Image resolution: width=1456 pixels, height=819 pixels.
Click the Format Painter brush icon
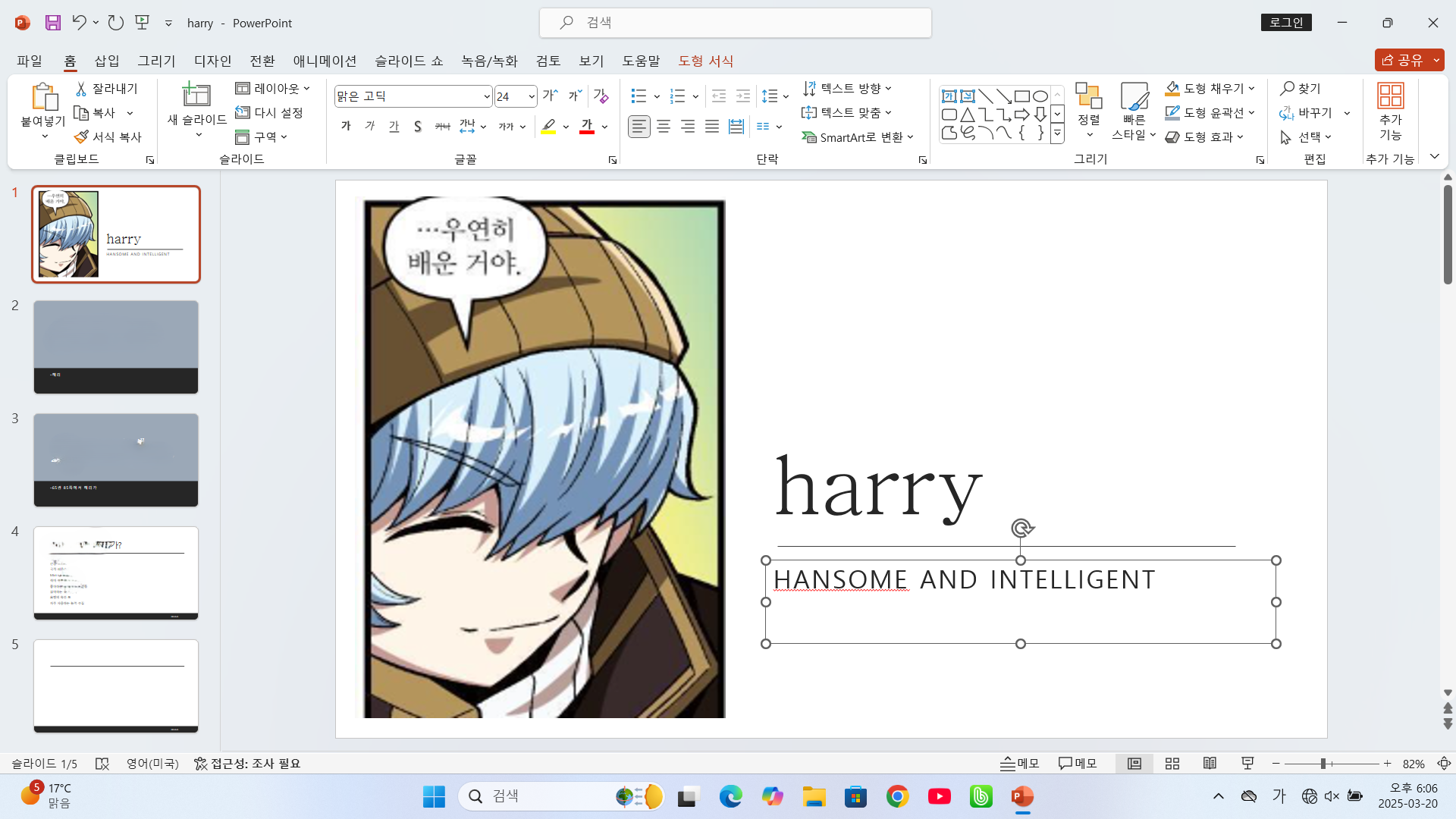(81, 137)
